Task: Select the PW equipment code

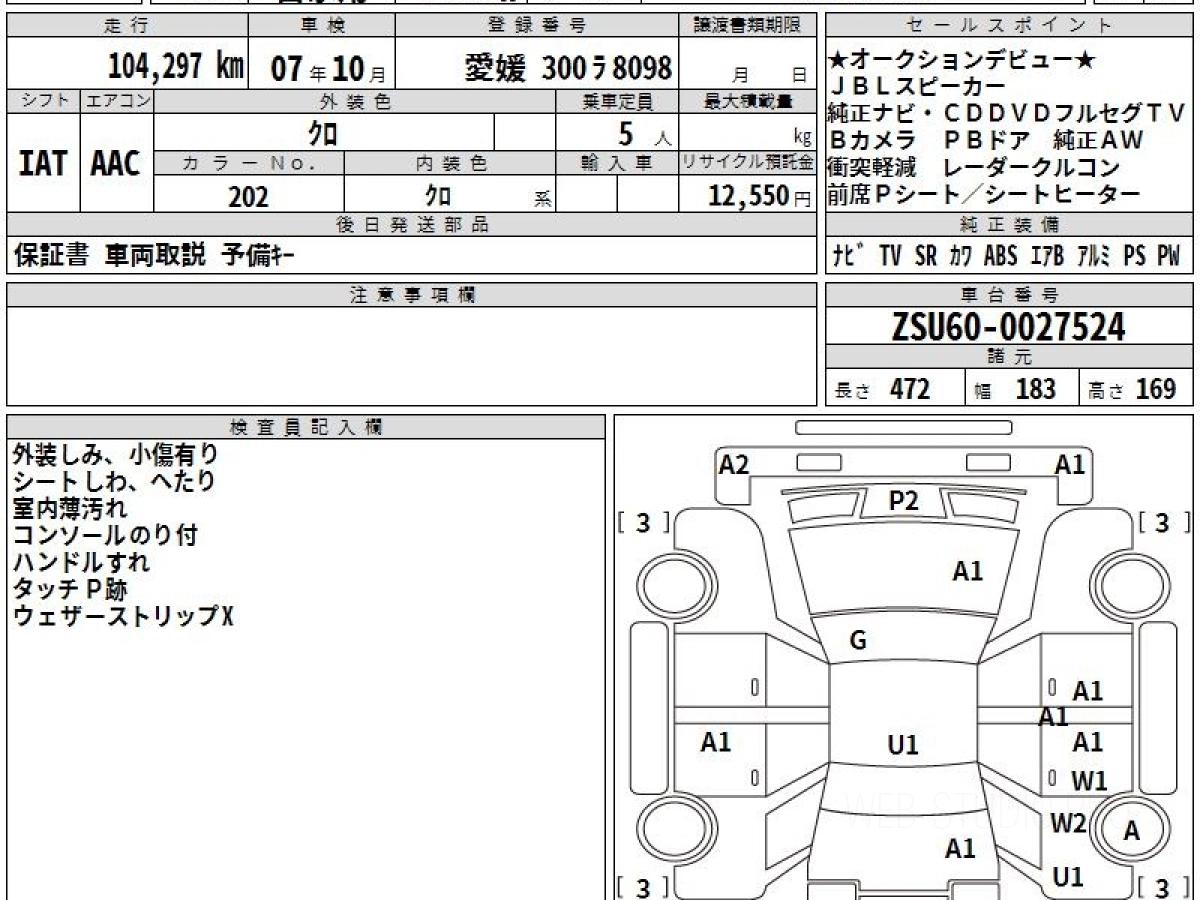Action: (1168, 256)
